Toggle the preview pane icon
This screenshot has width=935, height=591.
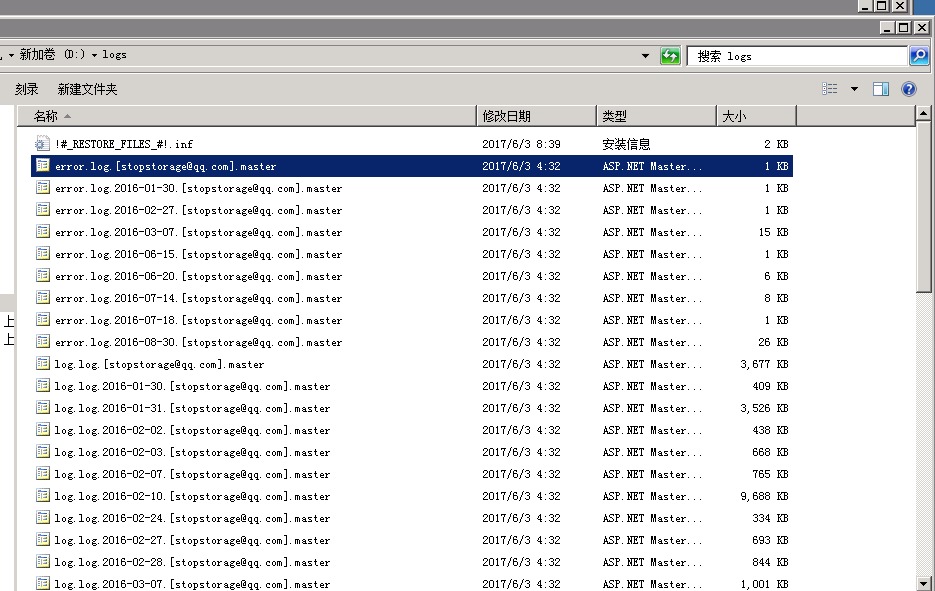881,89
